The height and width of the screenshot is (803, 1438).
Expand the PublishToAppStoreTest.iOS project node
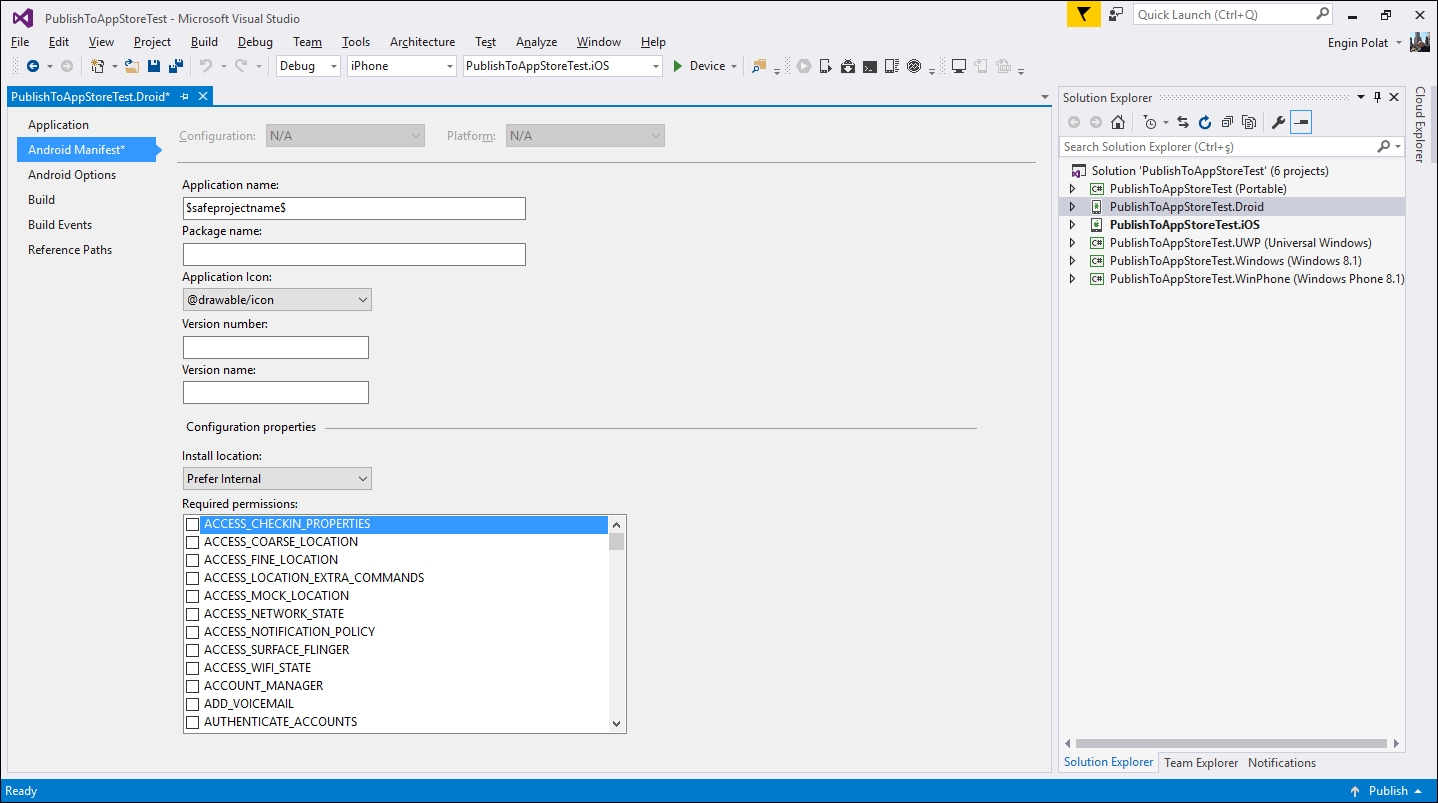(x=1072, y=224)
